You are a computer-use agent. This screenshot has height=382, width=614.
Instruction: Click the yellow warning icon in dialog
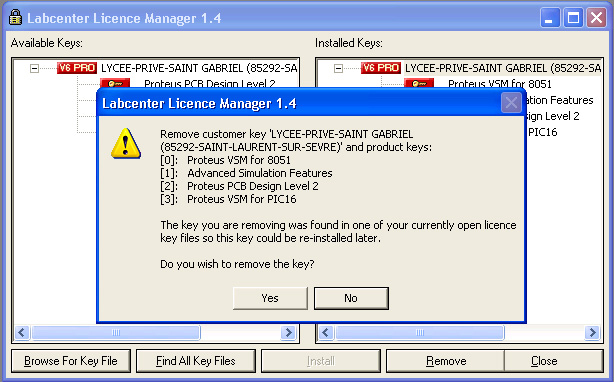click(x=126, y=144)
